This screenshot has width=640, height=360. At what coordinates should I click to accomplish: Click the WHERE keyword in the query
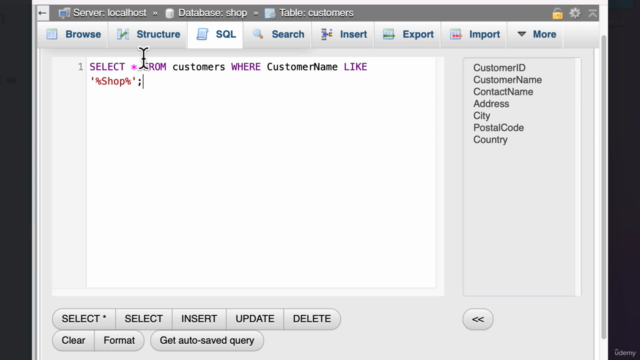(246, 67)
